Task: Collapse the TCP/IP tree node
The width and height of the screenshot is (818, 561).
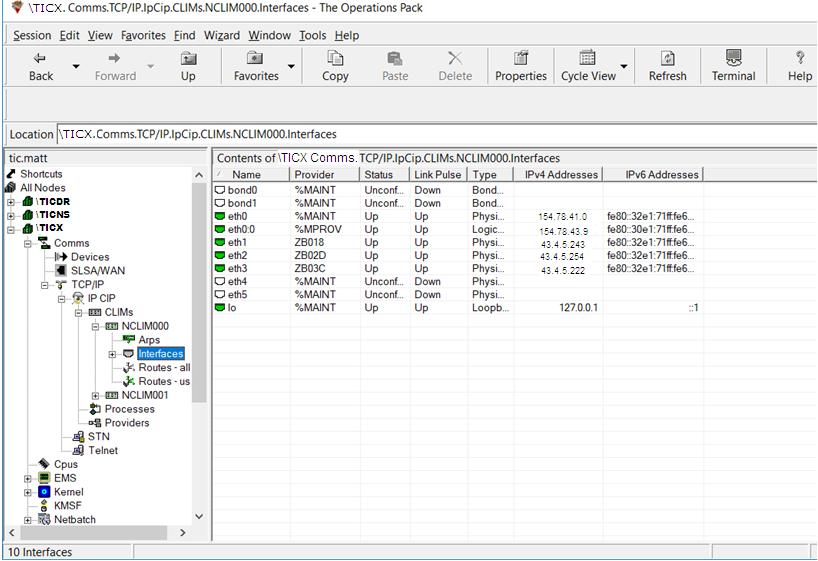Action: pyautogui.click(x=45, y=285)
